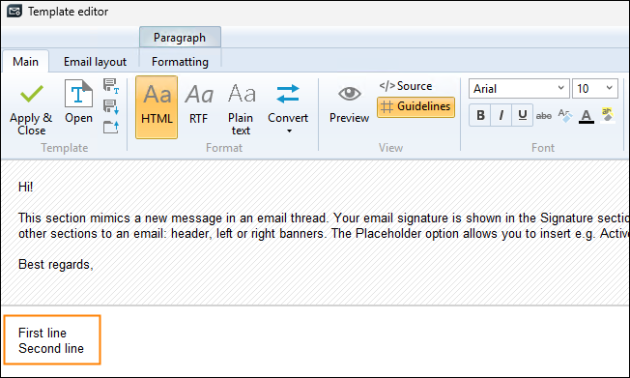
Task: Click the save as template icon
Action: [111, 86]
